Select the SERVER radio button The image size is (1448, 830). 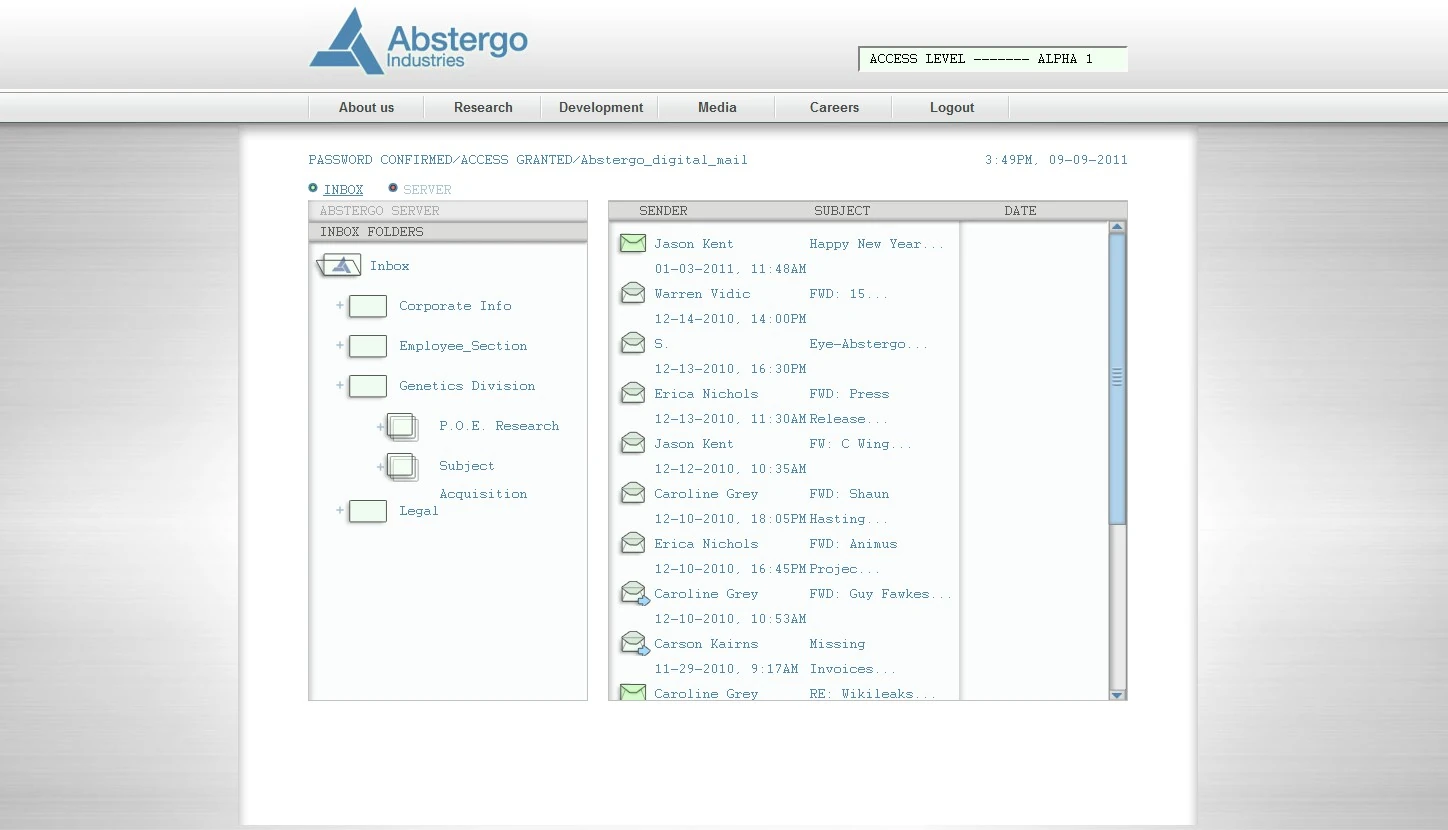click(x=393, y=188)
